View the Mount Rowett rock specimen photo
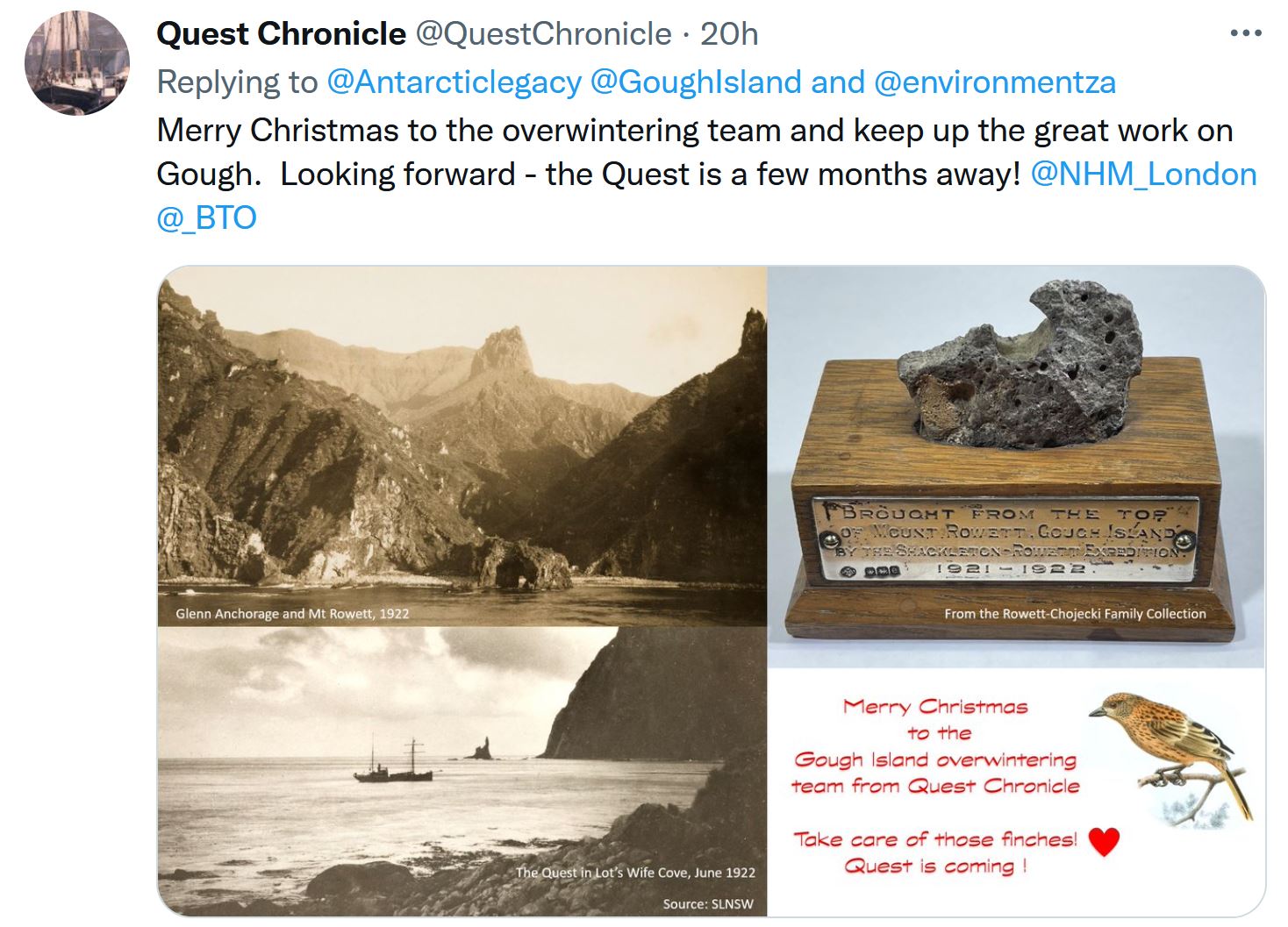The height and width of the screenshot is (927, 1288). 1016,467
